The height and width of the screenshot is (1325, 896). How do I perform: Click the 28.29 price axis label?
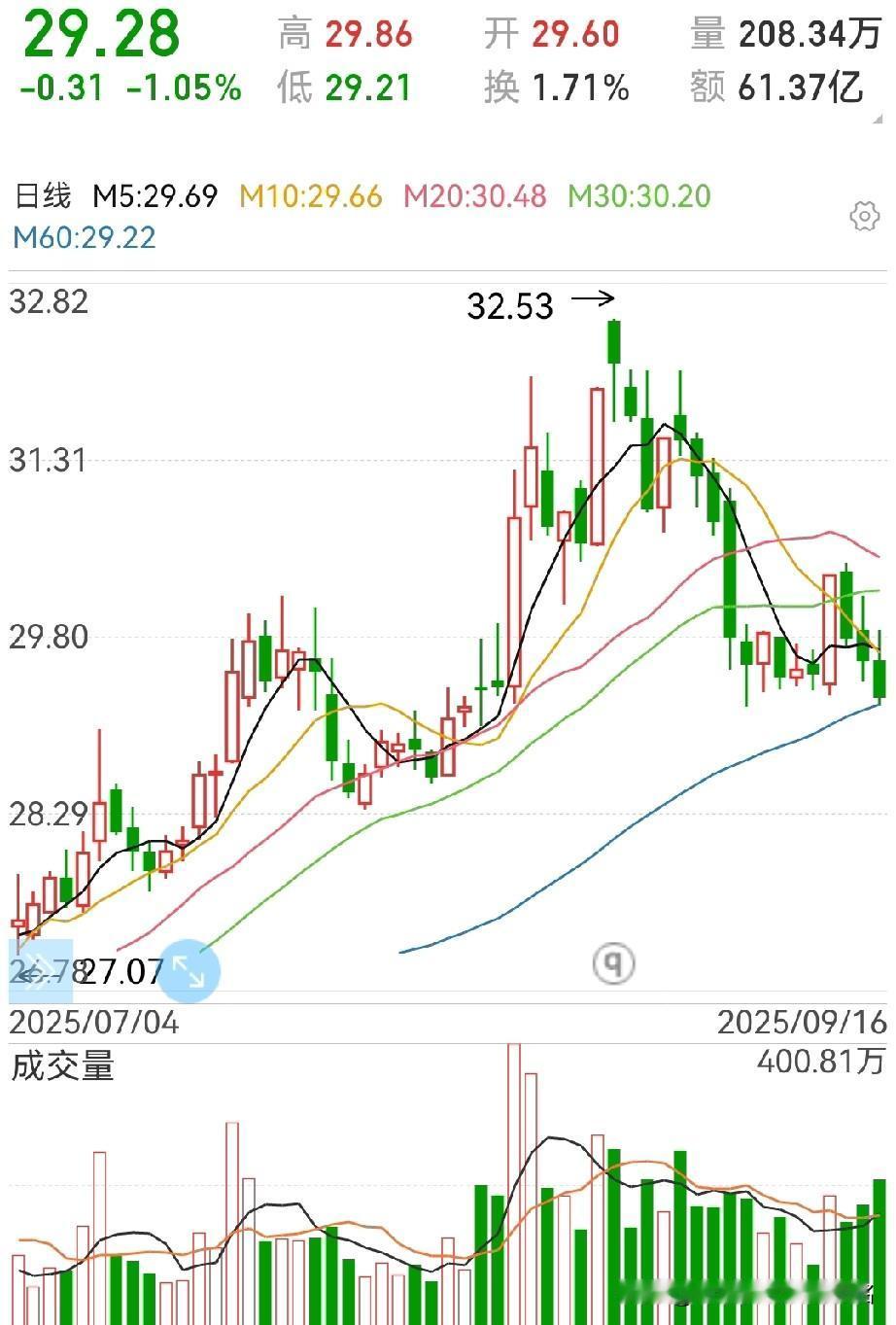[50, 814]
